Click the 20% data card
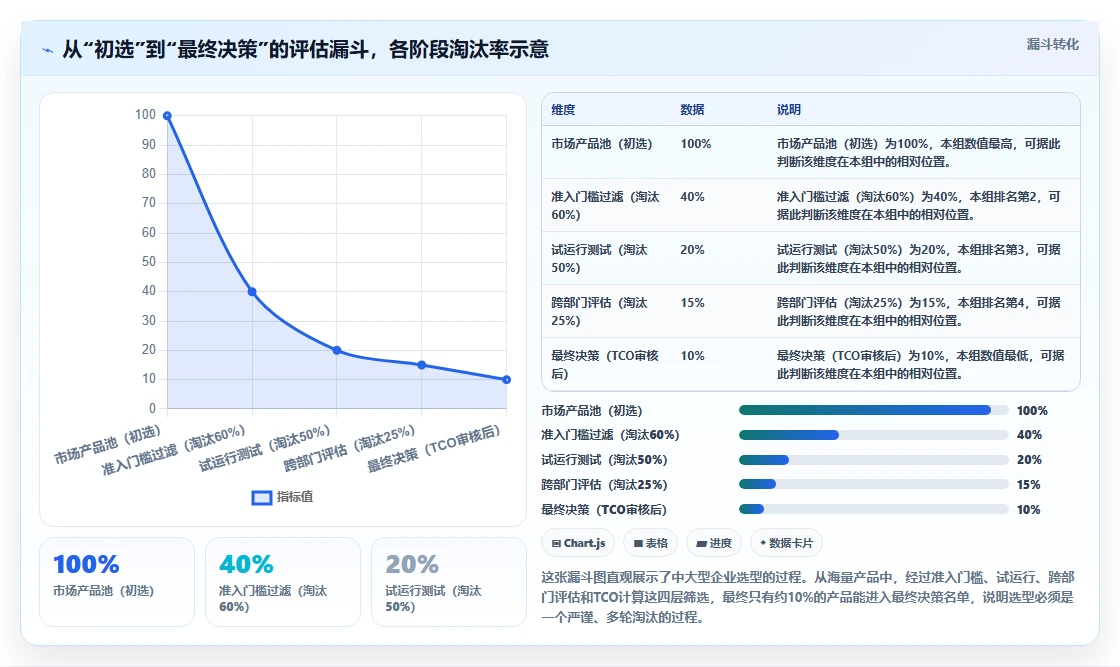This screenshot has width=1120, height=667. 449,582
